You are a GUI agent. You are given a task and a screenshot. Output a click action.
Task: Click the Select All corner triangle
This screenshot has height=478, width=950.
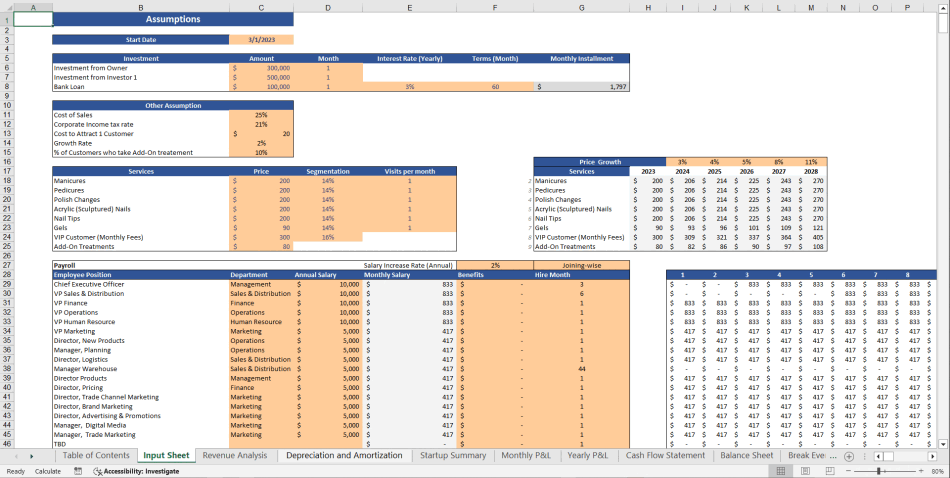point(7,8)
